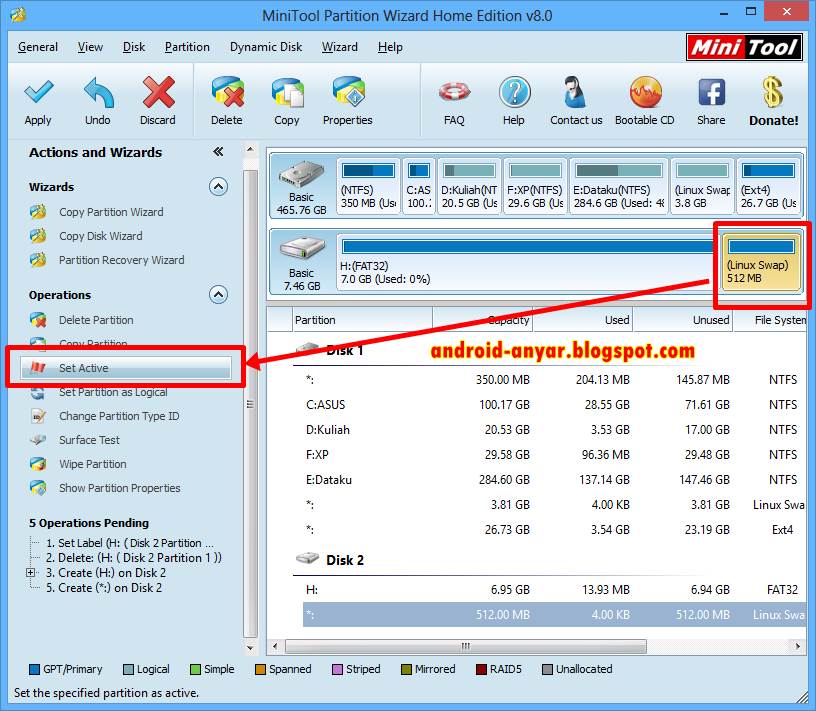Click the Undo arrow toolbar icon
The width and height of the screenshot is (816, 711).
pos(98,92)
